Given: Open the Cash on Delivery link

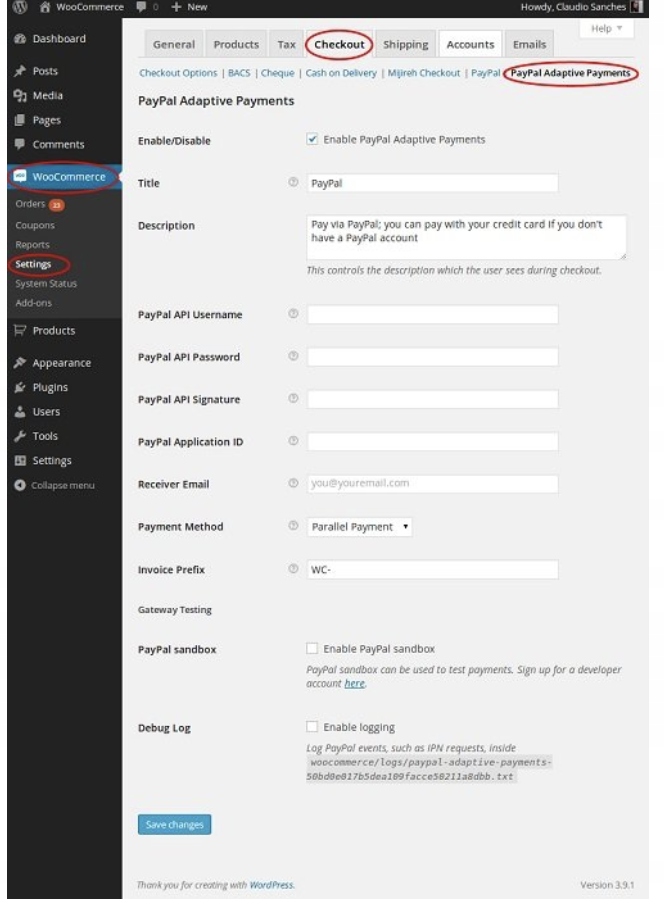Looking at the screenshot, I should (341, 73).
